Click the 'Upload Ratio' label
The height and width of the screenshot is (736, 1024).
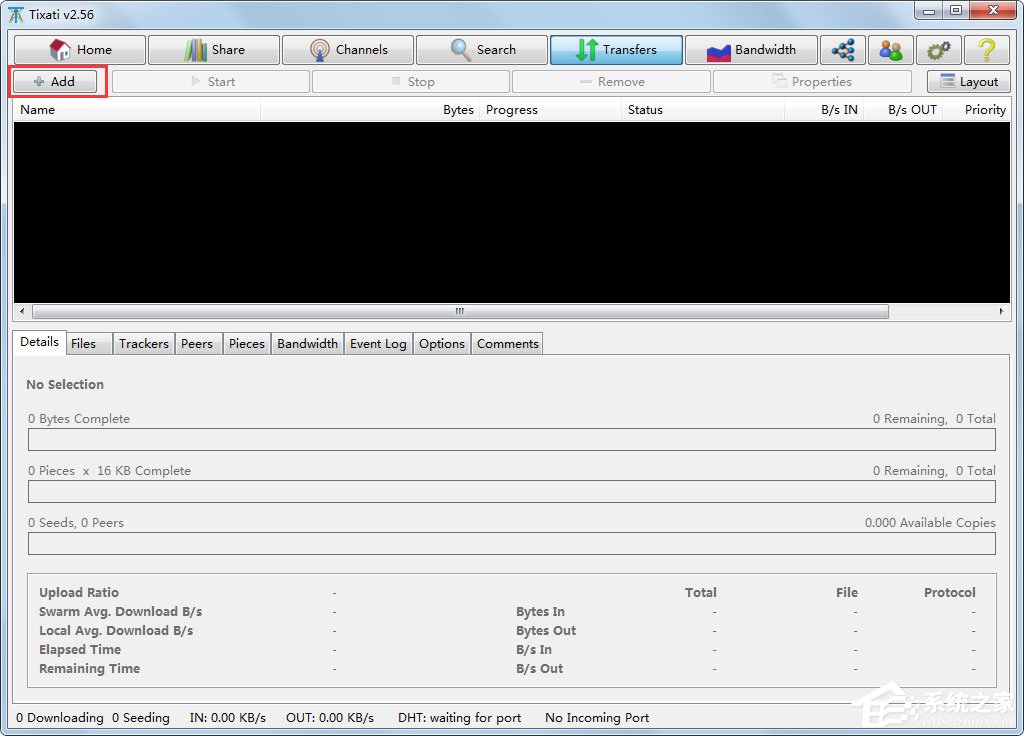(79, 592)
